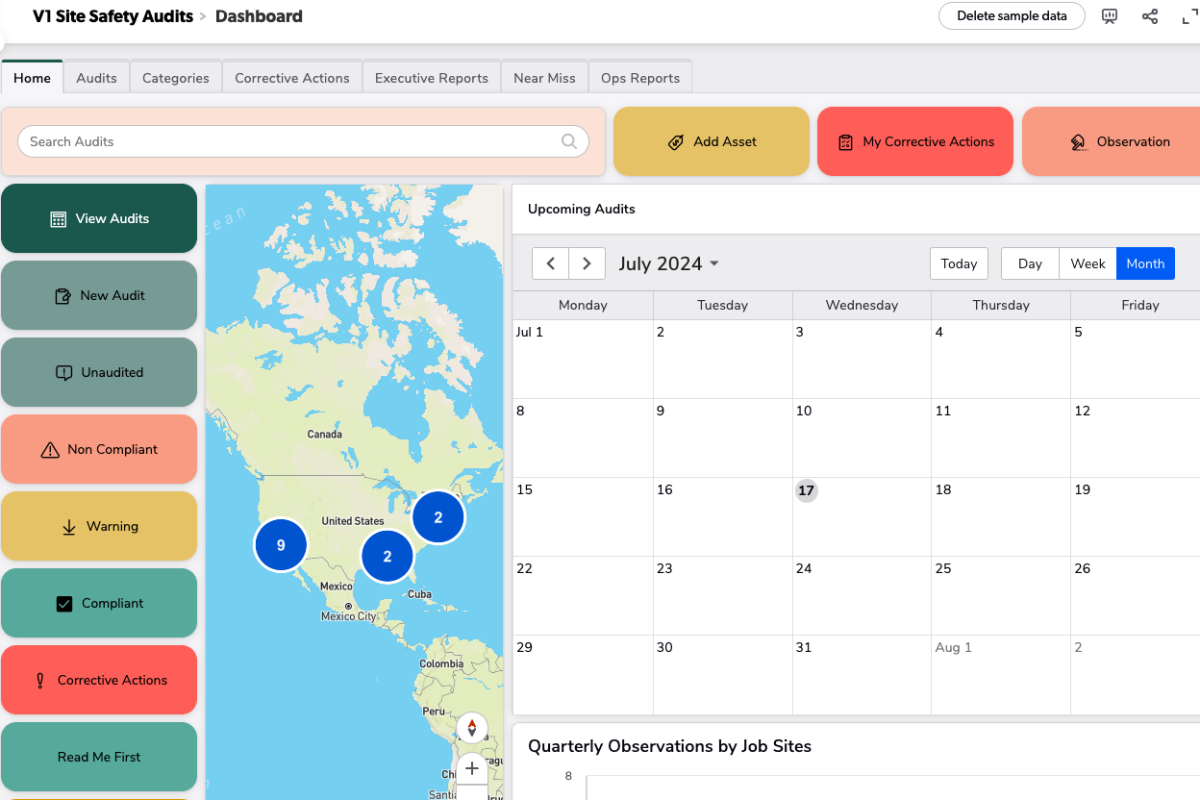Open the Non Compliant audits list
The width and height of the screenshot is (1200, 800).
coord(99,450)
